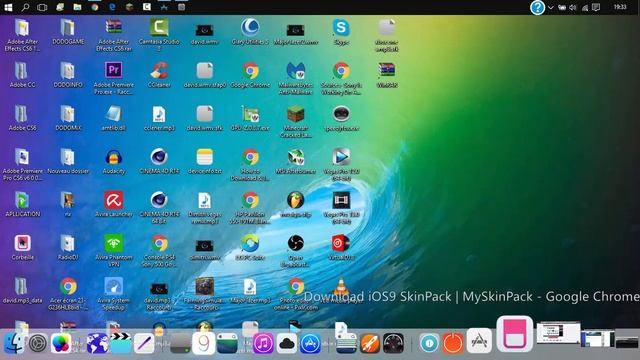Viewport: 640px width, 360px height.
Task: Click the blue info icon in the dock
Action: point(429,343)
